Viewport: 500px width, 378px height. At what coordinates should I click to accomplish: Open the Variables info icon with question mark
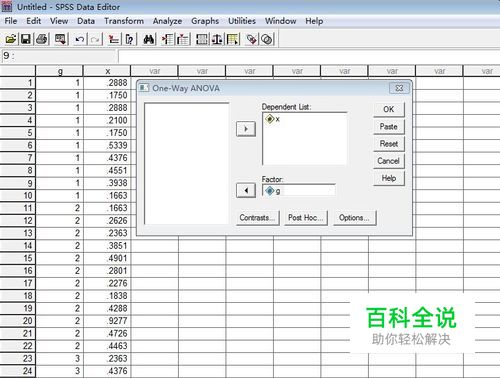click(x=129, y=39)
